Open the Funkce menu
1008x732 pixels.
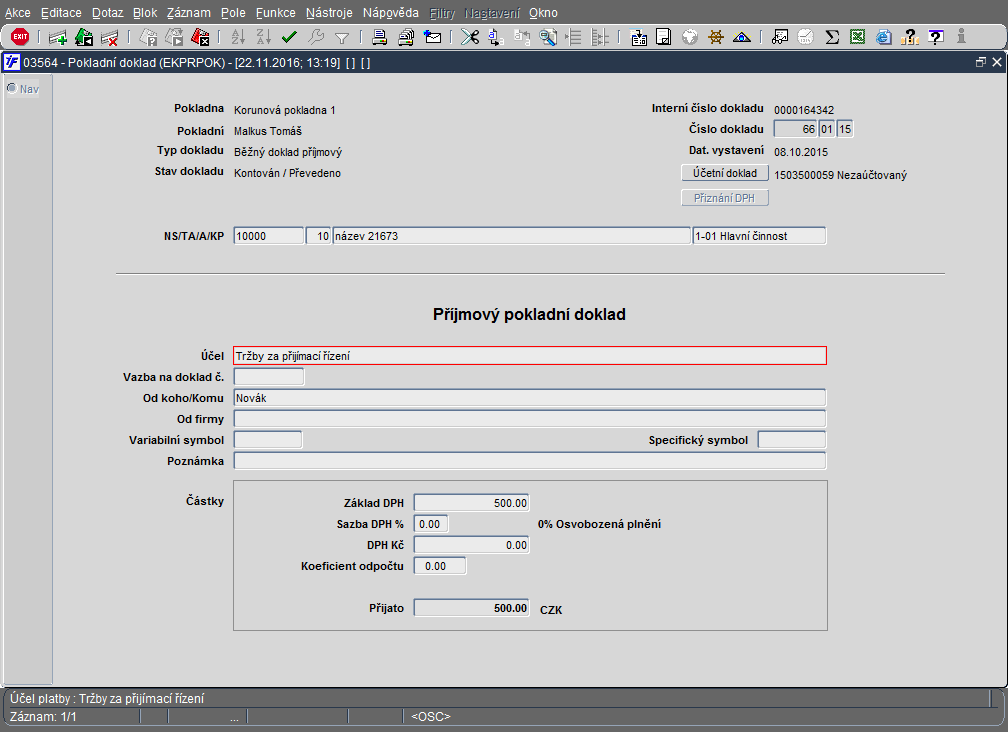275,13
